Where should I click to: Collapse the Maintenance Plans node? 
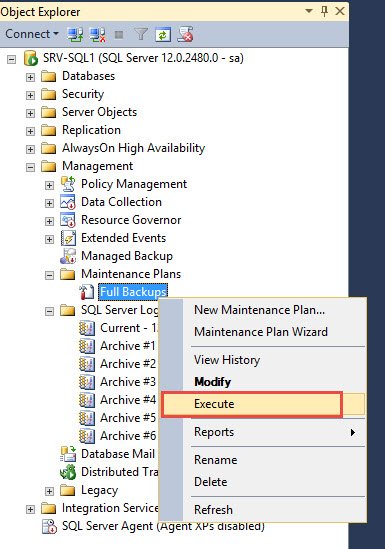pyautogui.click(x=49, y=275)
